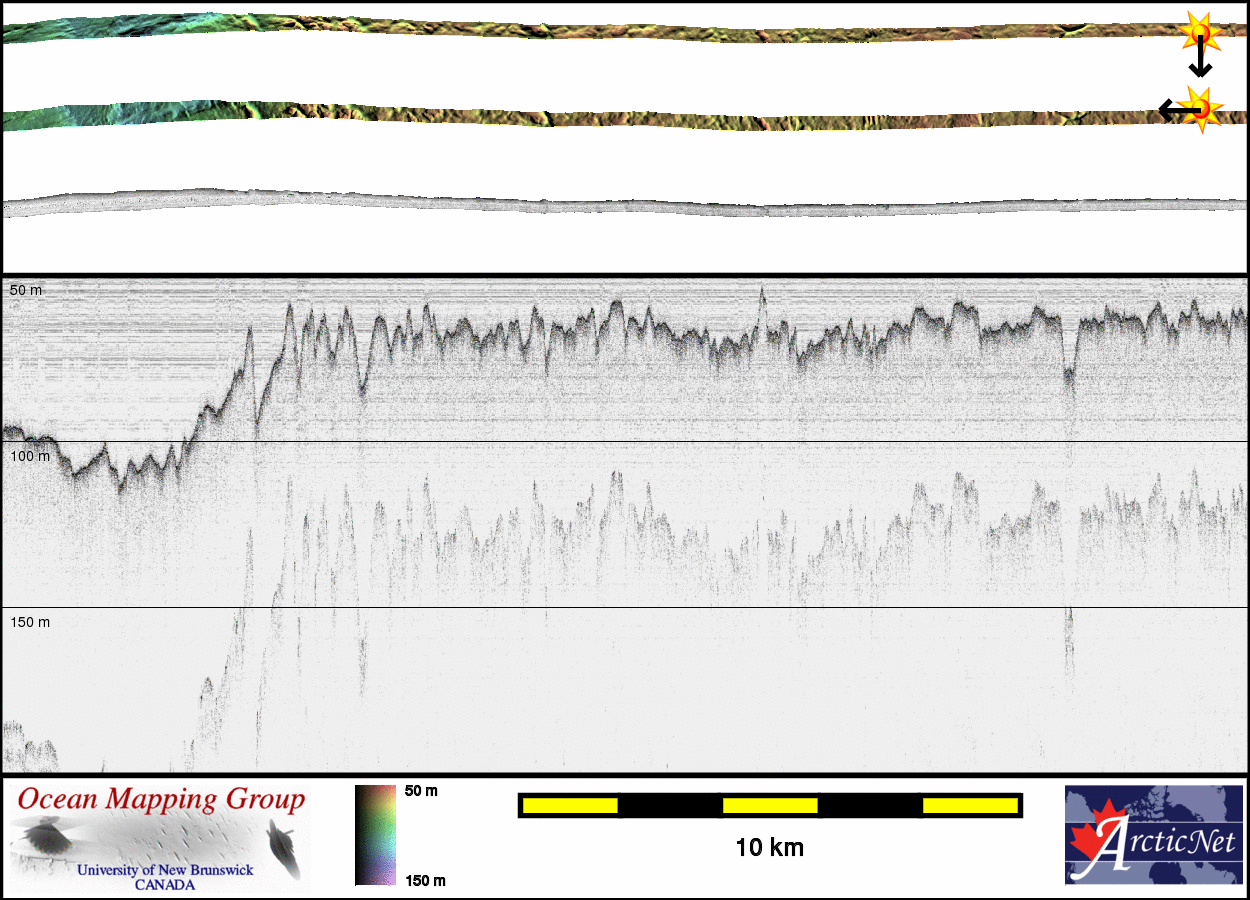Click the 150 m depth label in the echogram

[30, 622]
